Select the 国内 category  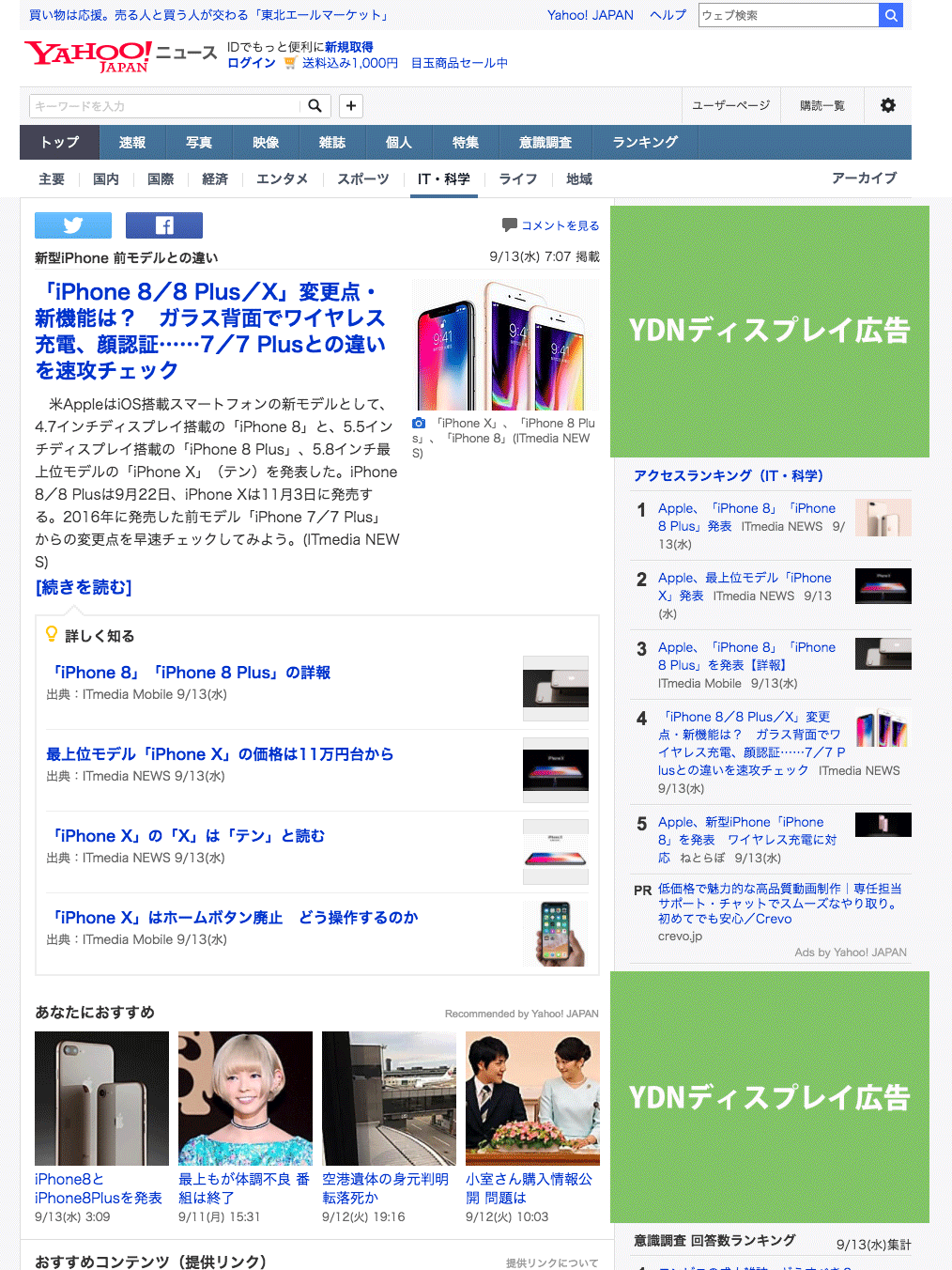106,178
